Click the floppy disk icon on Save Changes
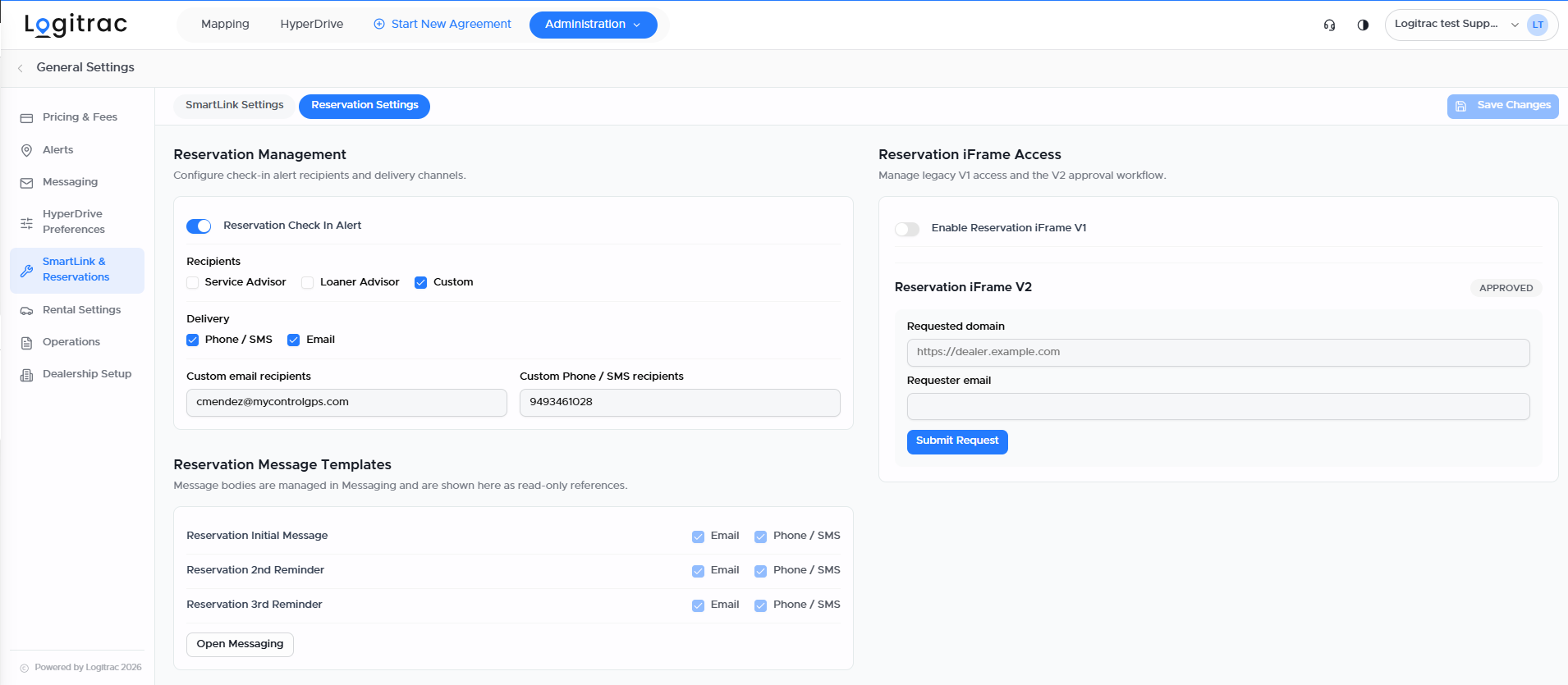 (x=1461, y=106)
